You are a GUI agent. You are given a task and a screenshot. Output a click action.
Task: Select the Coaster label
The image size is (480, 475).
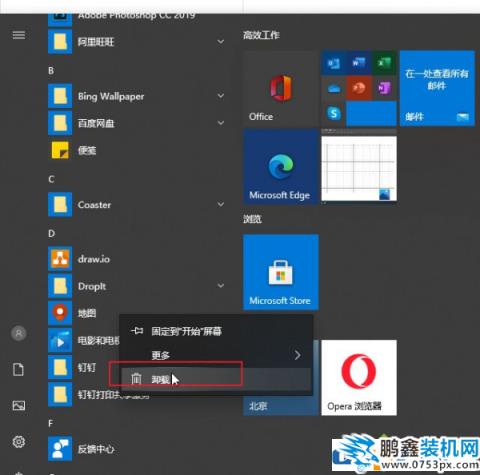[94, 204]
